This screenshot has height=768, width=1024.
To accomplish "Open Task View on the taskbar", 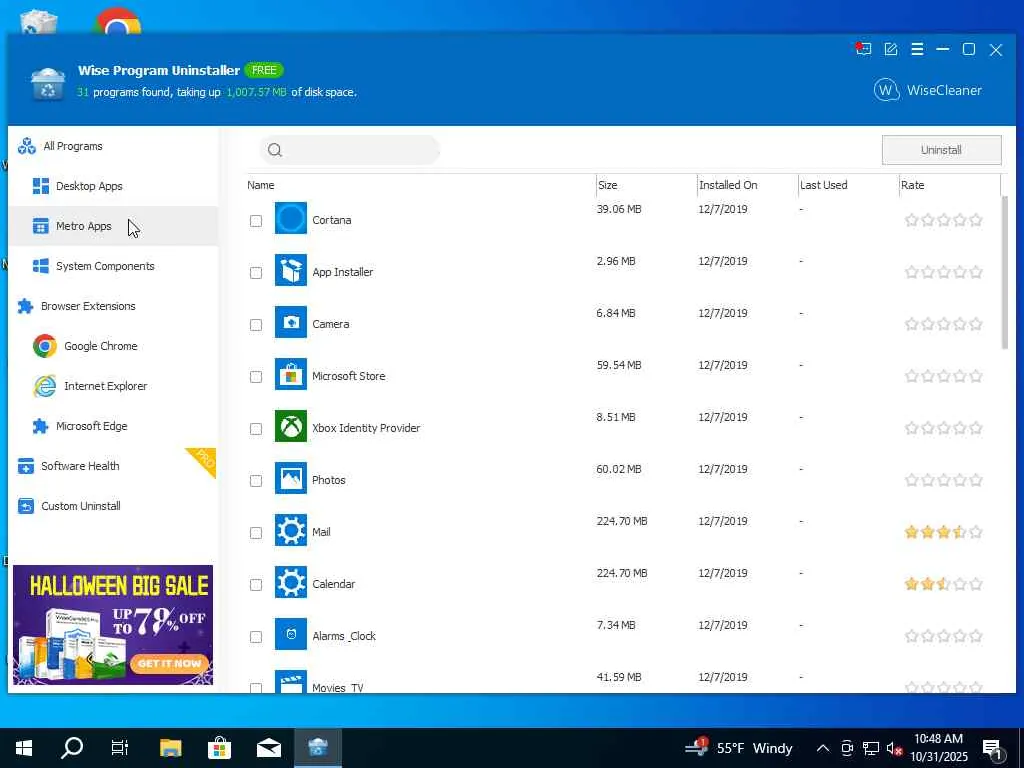I will (x=120, y=748).
